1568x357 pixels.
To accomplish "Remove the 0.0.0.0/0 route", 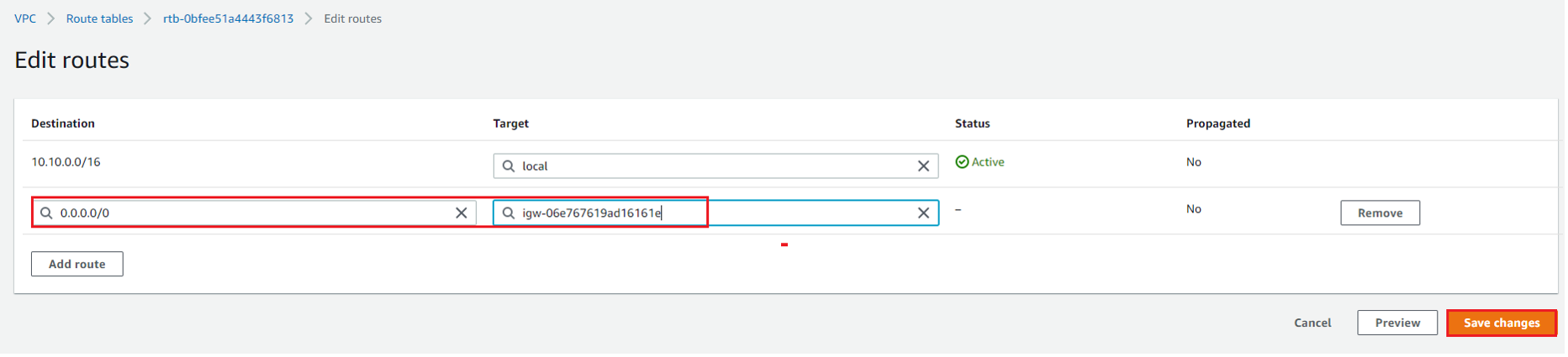I will [1380, 213].
